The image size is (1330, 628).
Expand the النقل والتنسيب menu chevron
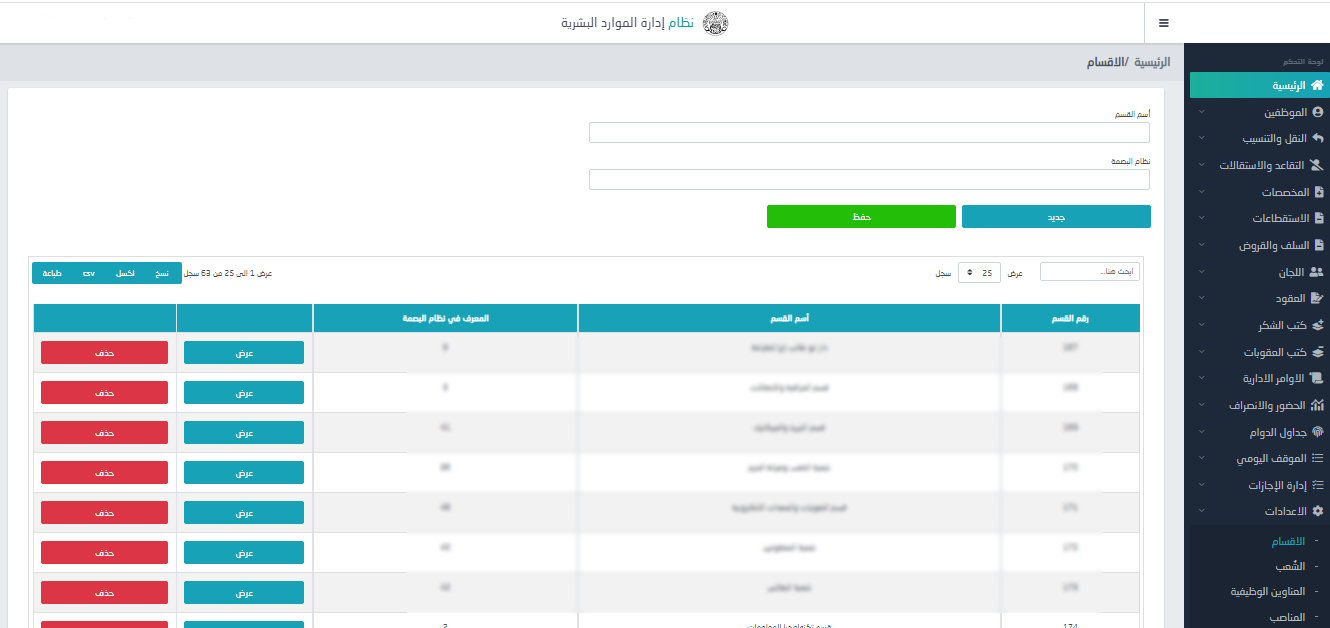point(1201,139)
